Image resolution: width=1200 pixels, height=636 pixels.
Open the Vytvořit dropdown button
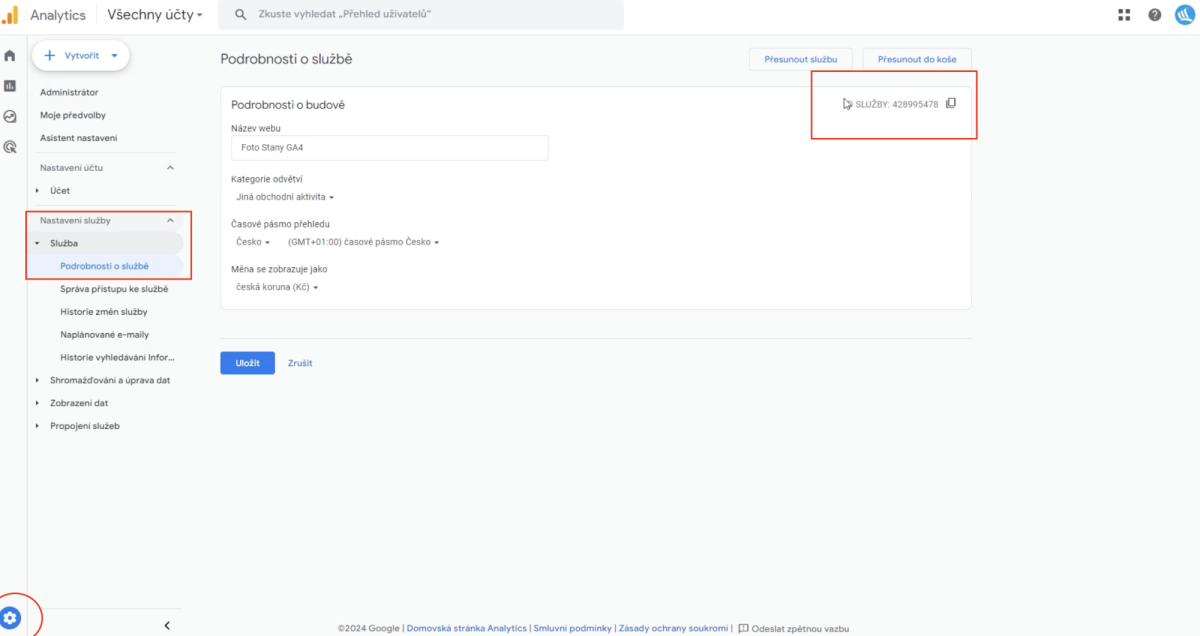(81, 56)
